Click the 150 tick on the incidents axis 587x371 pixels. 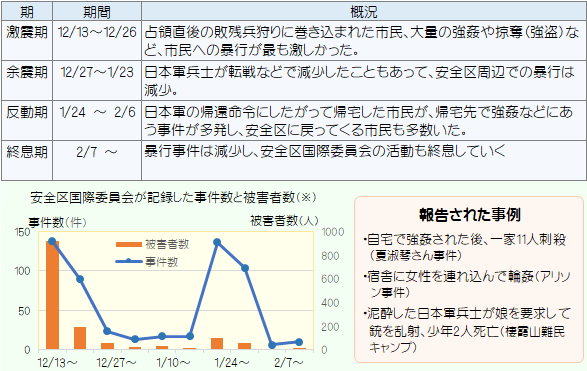pos(22,232)
